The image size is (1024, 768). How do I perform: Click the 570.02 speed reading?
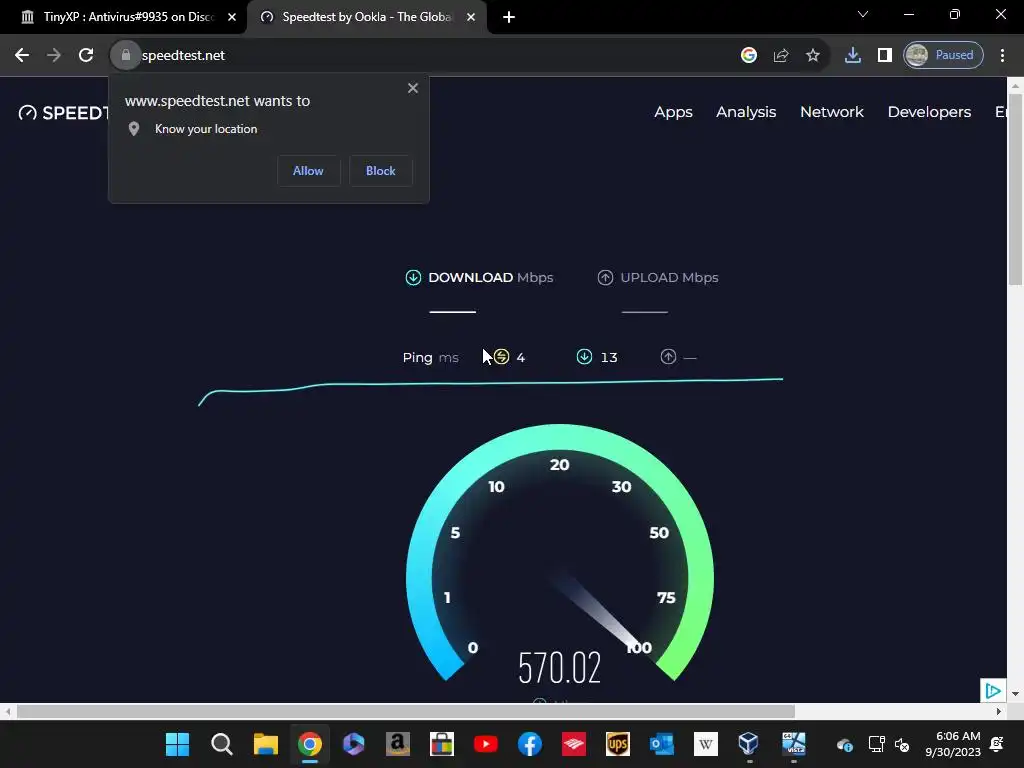point(560,667)
